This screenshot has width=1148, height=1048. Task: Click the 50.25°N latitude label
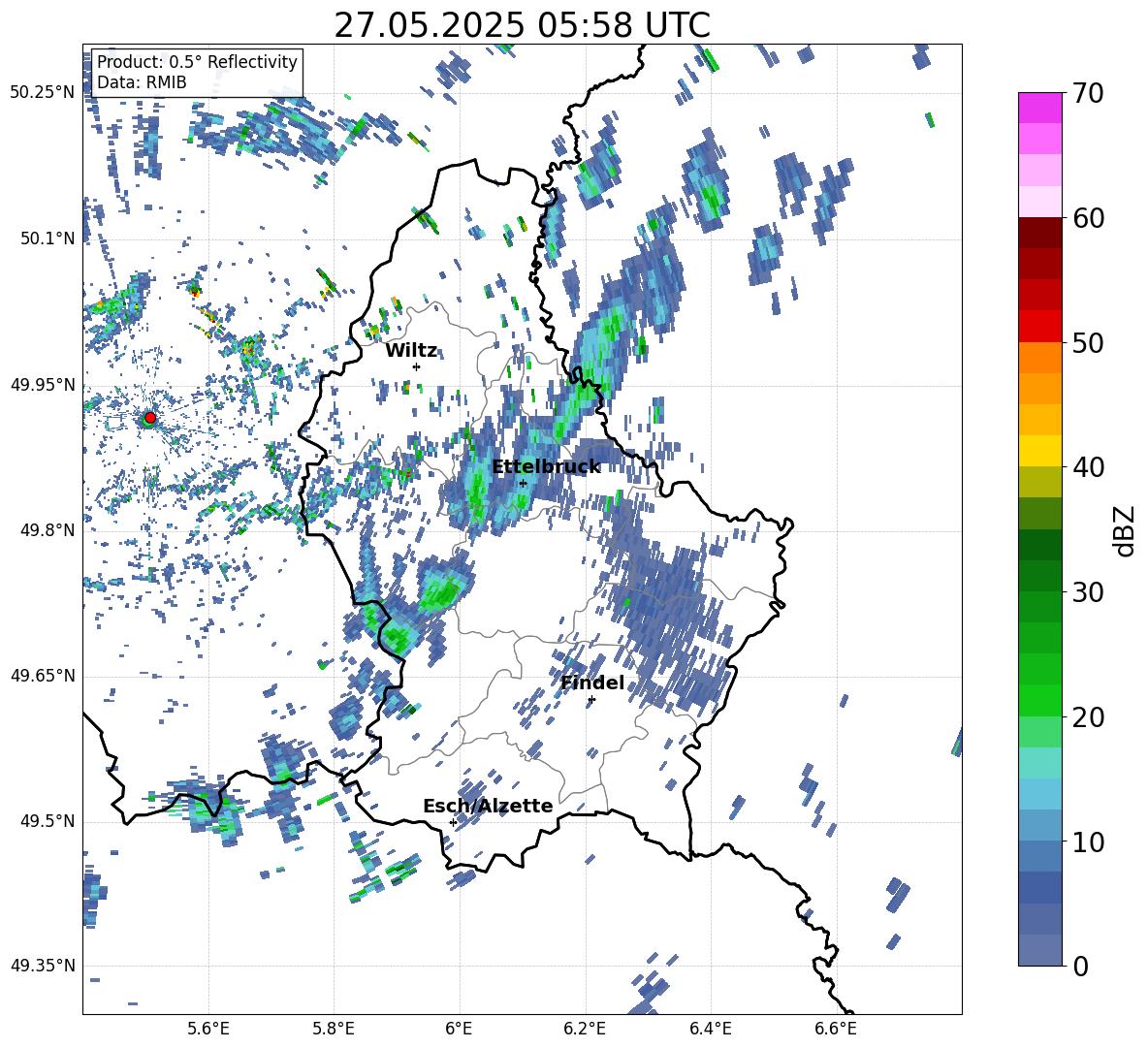pyautogui.click(x=43, y=93)
